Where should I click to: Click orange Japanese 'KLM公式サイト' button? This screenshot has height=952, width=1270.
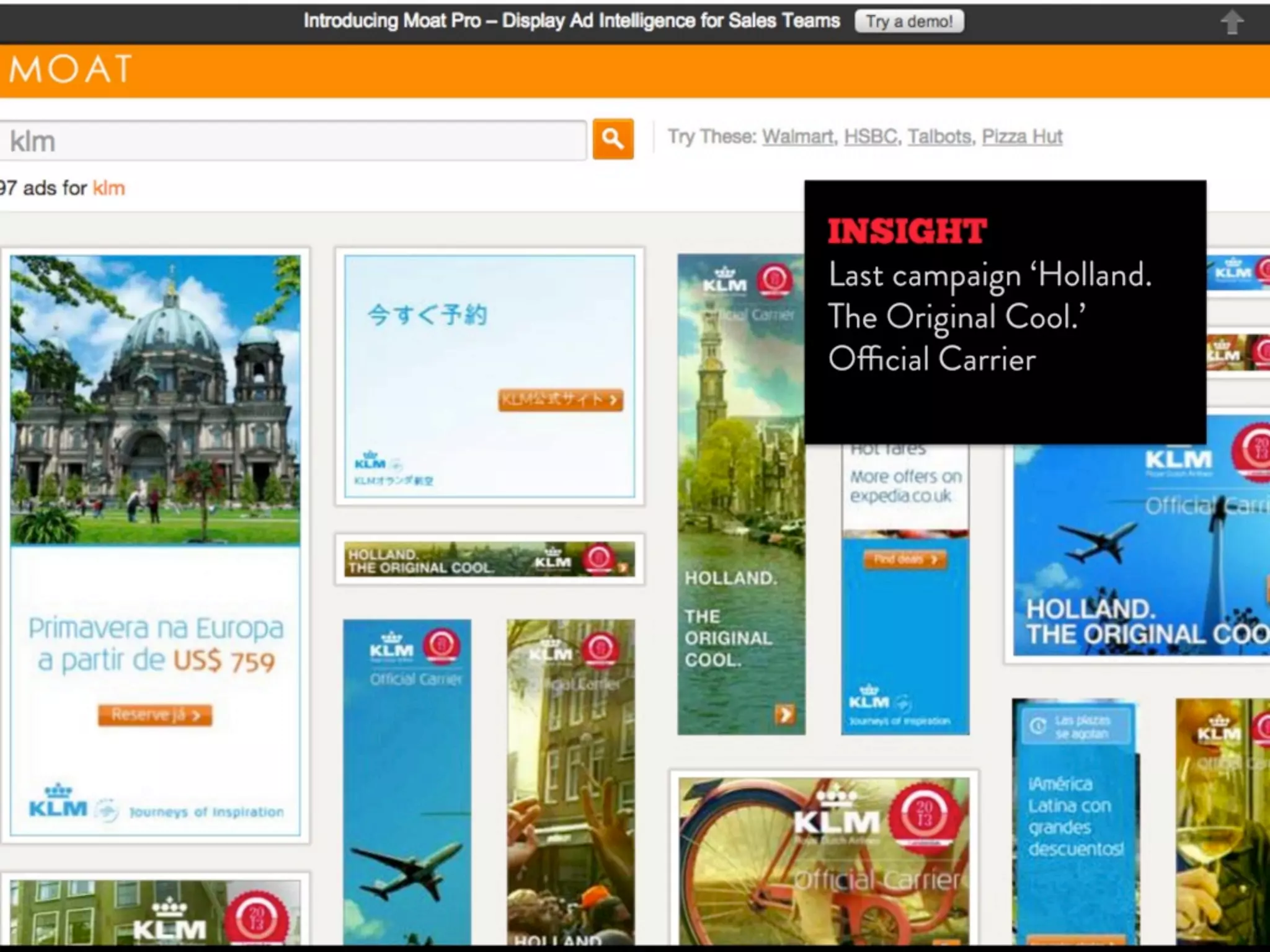point(561,400)
